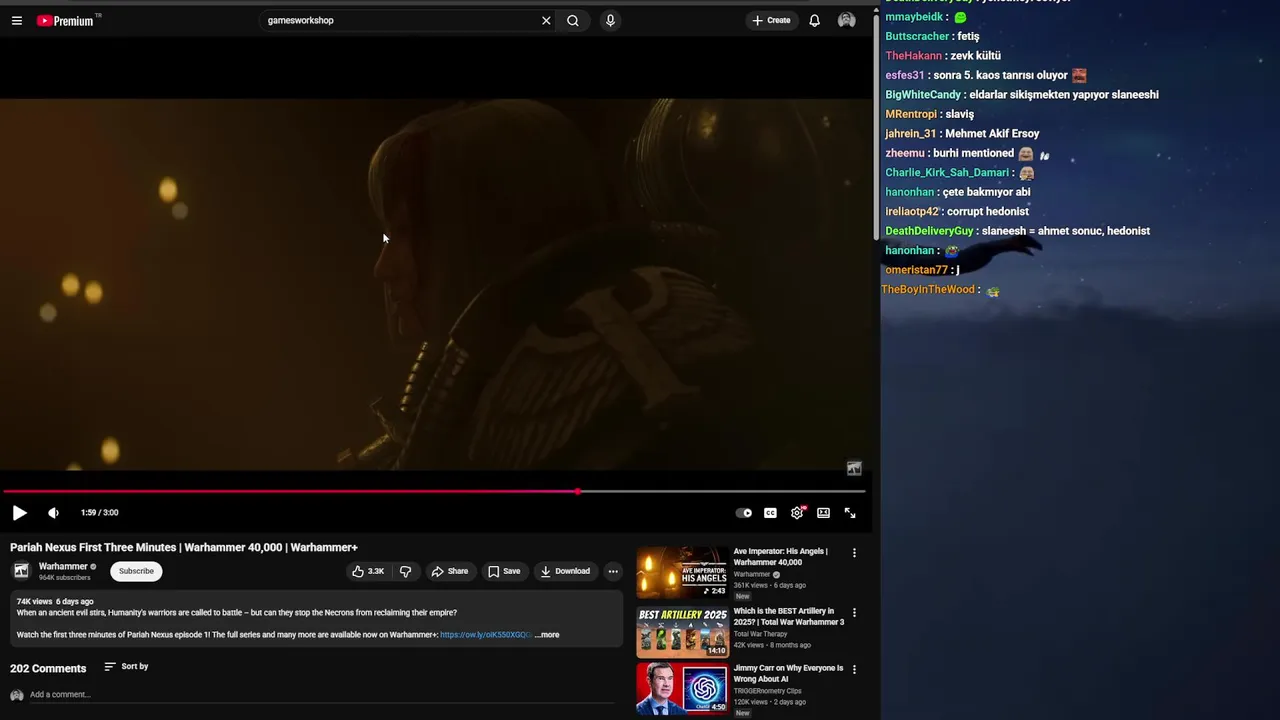The height and width of the screenshot is (720, 1280).
Task: Click chat username ireliaotp42
Action: pos(912,212)
